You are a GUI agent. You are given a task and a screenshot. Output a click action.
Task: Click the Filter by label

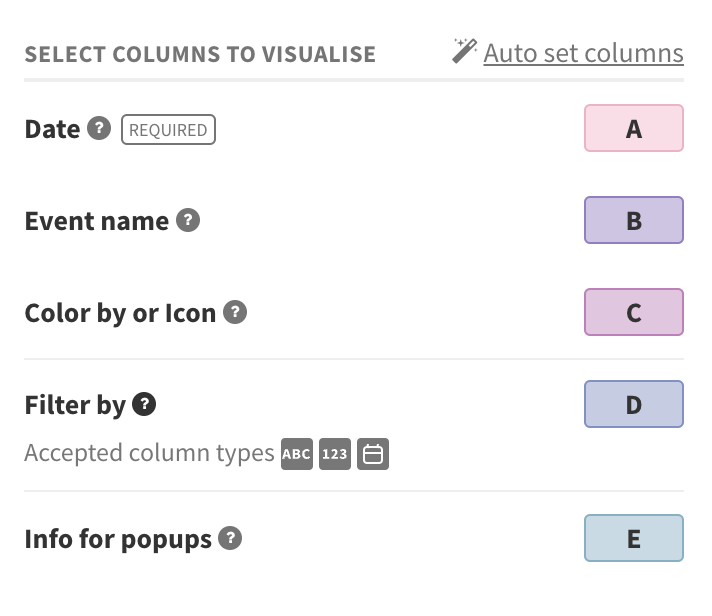coord(75,405)
